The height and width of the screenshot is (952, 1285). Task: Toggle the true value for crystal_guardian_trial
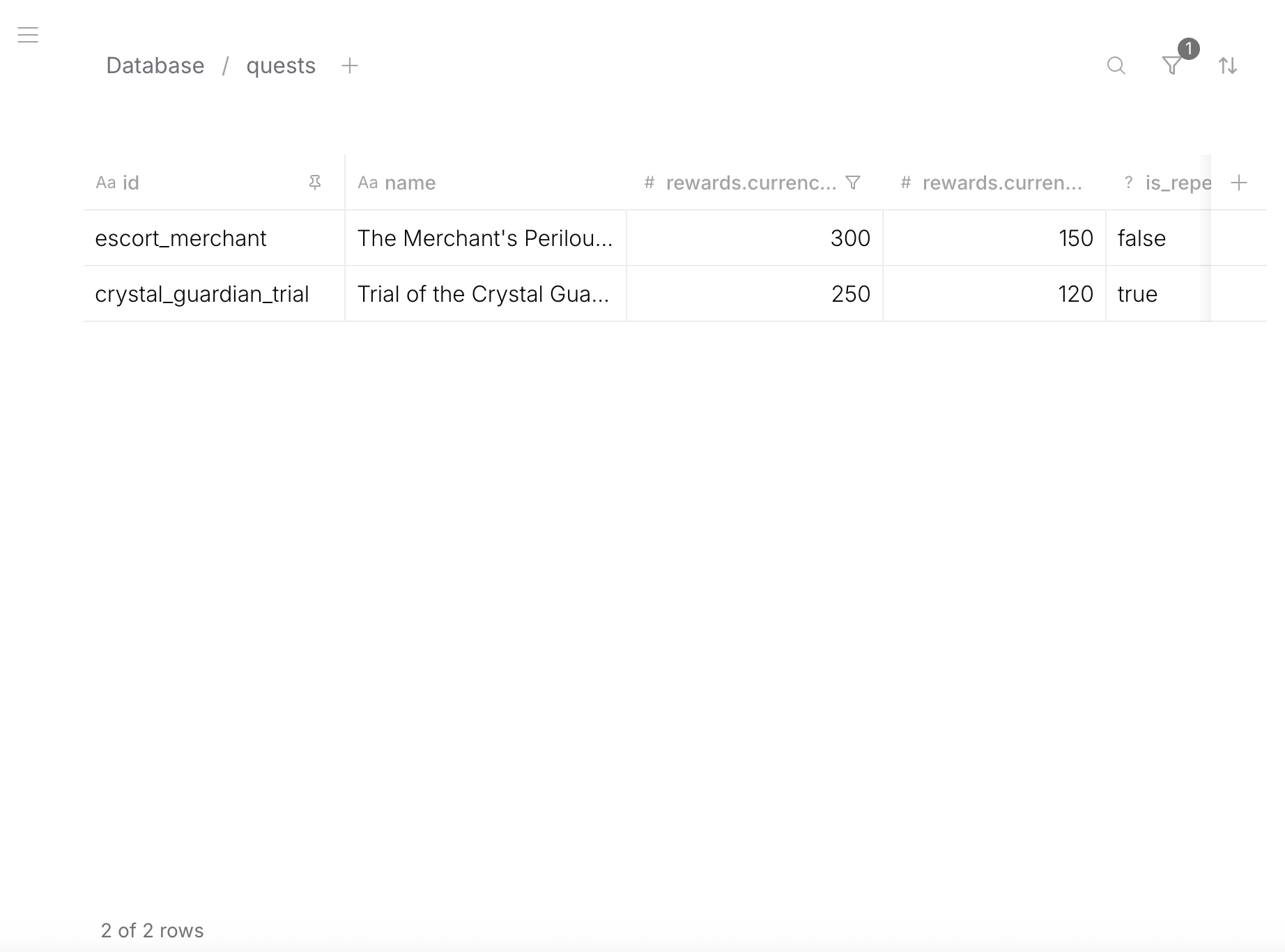[x=1137, y=293]
